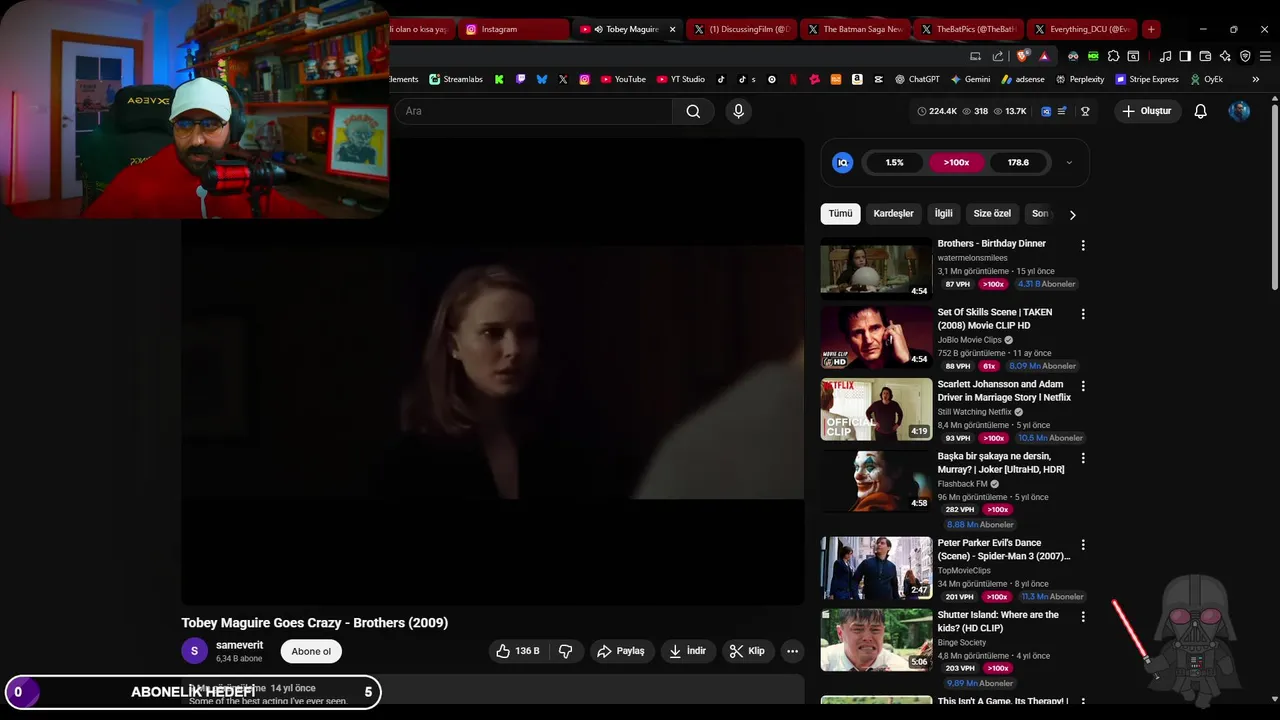Open the Shutter Island clip thumbnail
Screen dimensions: 1280x720
coord(876,640)
